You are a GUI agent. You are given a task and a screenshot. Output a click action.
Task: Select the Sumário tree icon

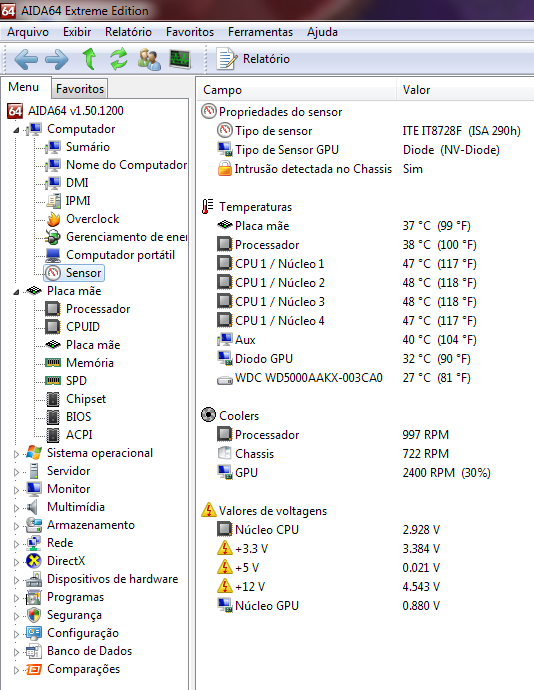53,147
